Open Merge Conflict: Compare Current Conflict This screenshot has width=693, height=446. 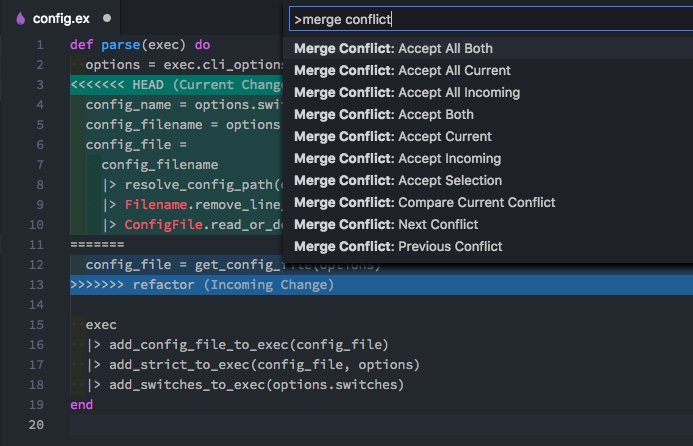point(488,202)
